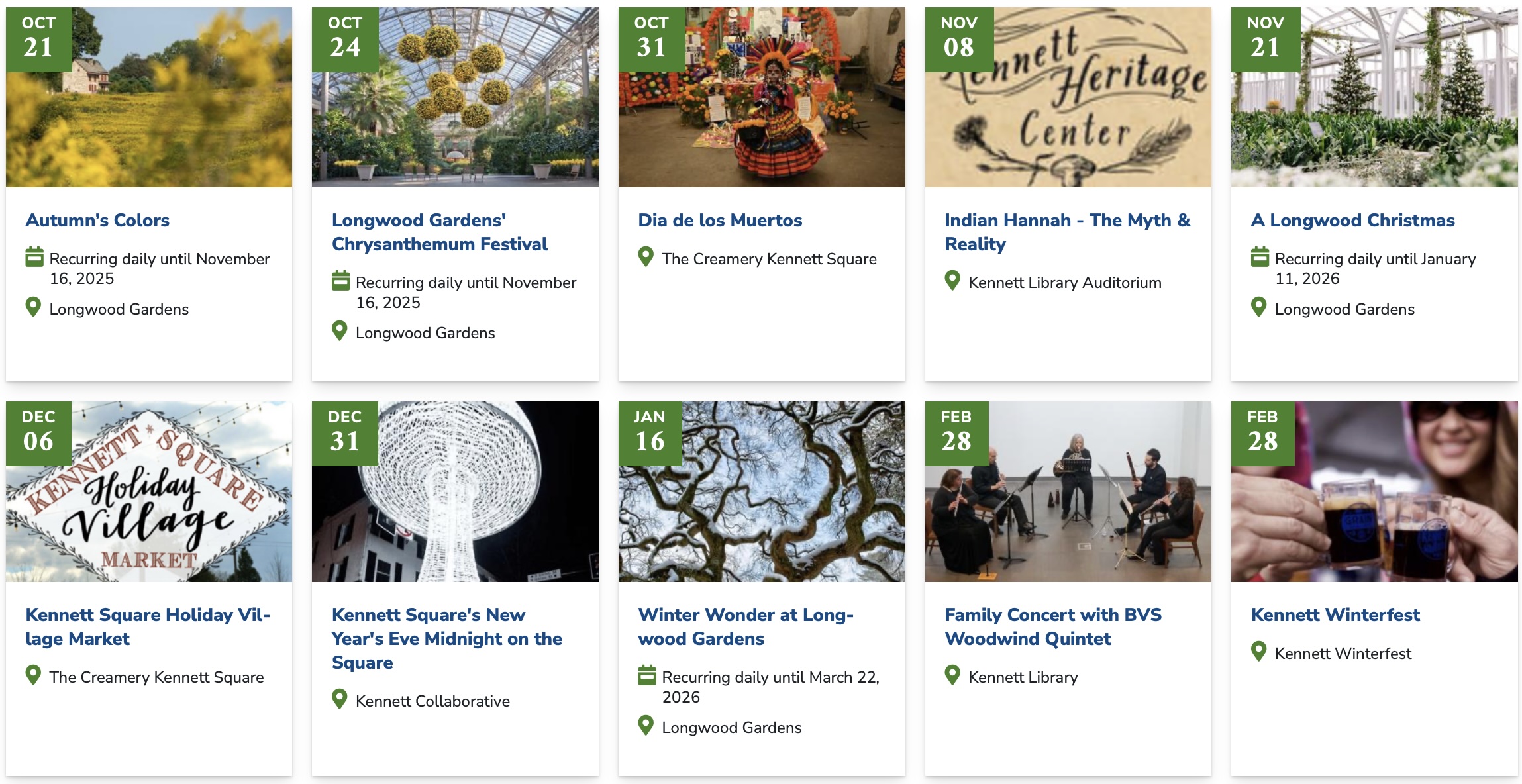
Task: Open the Dia de los Muertos event
Action: tap(720, 220)
